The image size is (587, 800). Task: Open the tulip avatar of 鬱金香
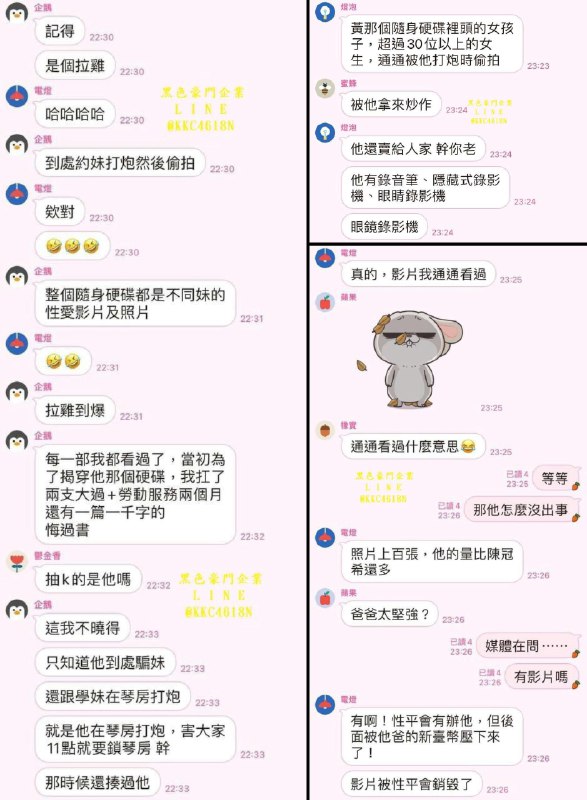16,562
